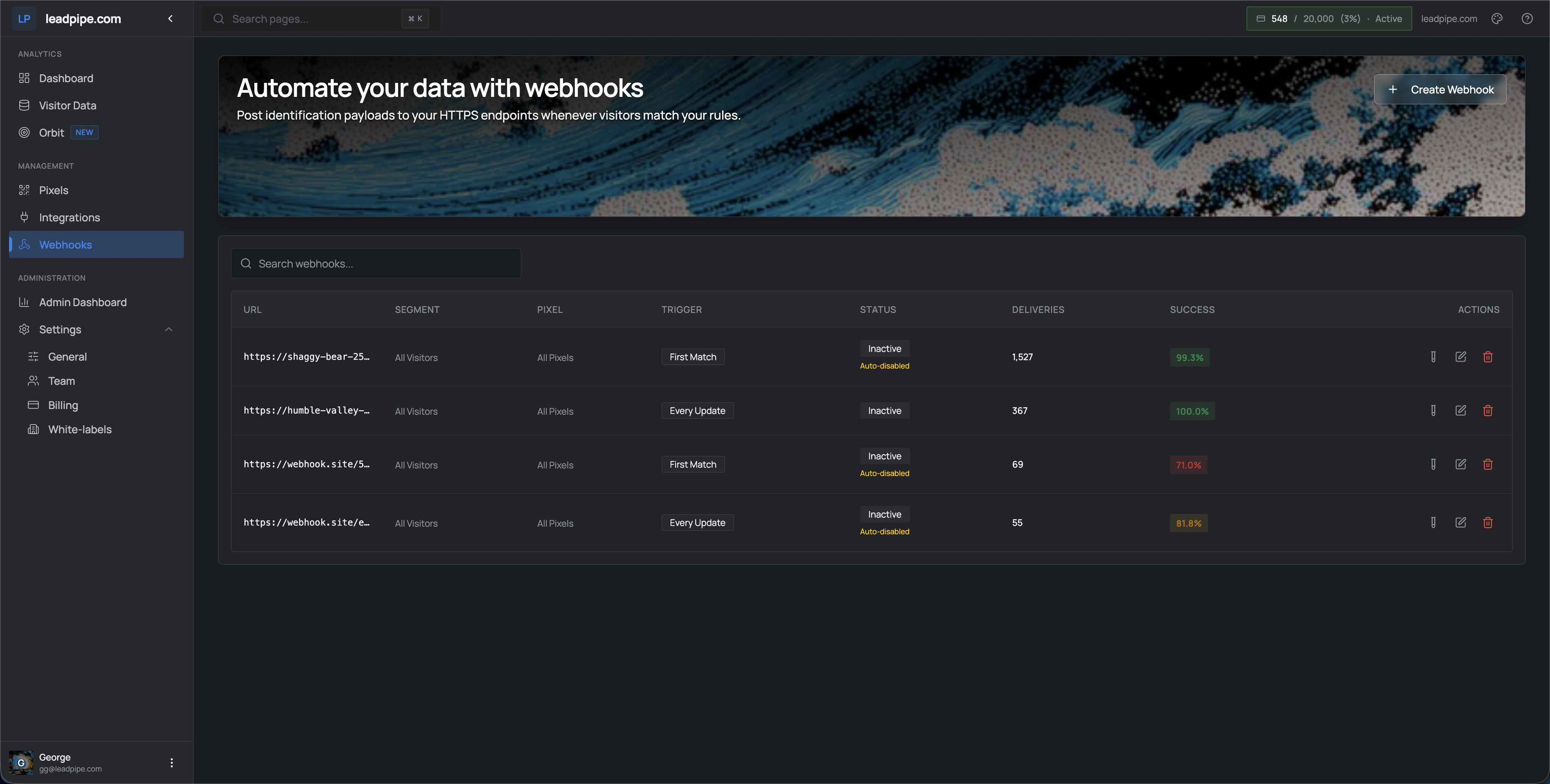The width and height of the screenshot is (1550, 784).
Task: Click the Search webhooks input field
Action: click(376, 263)
